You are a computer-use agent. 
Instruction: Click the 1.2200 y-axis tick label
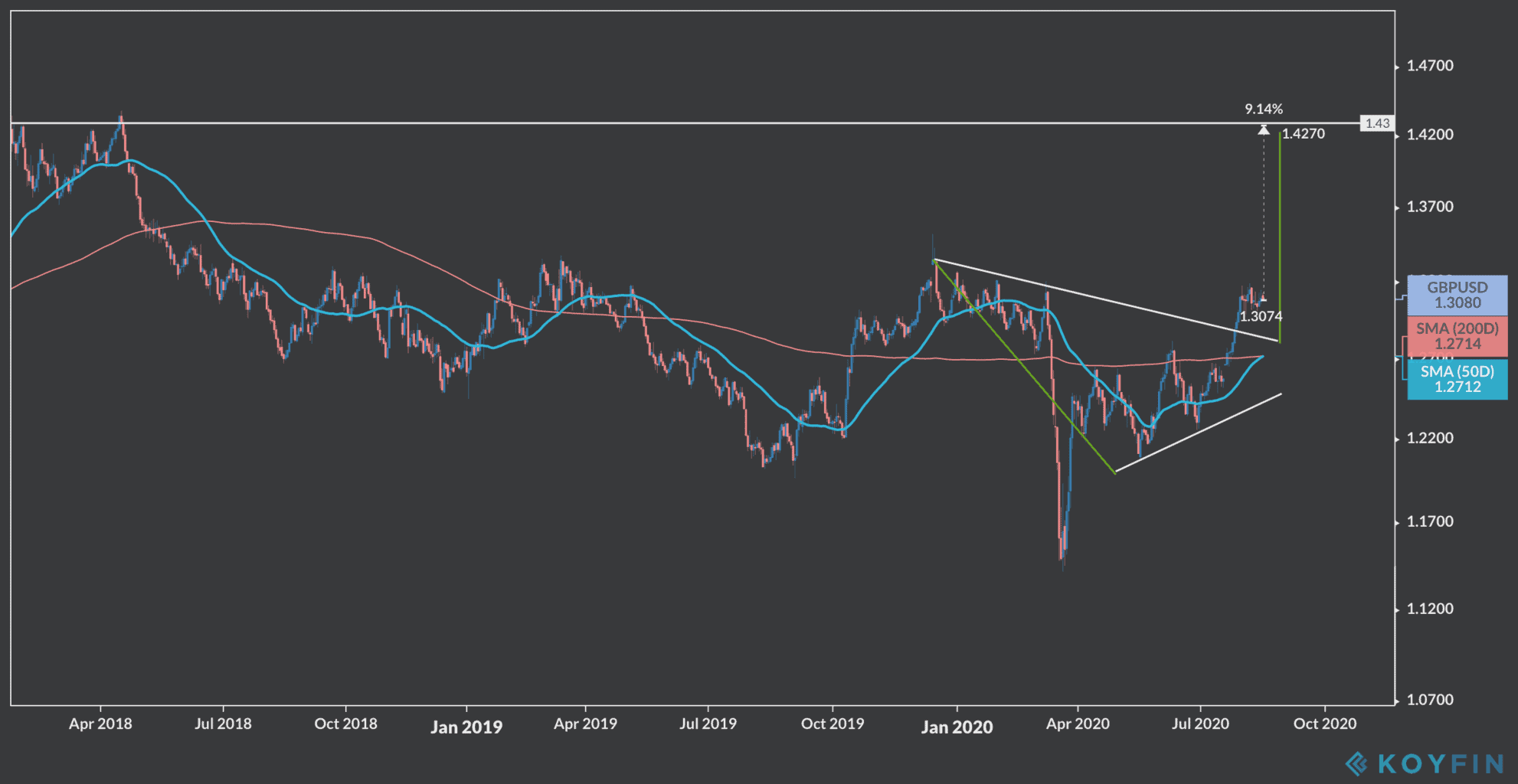1430,438
